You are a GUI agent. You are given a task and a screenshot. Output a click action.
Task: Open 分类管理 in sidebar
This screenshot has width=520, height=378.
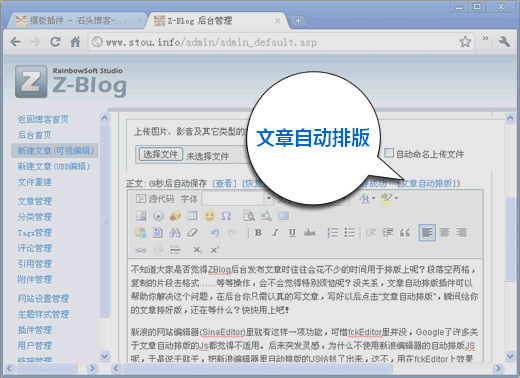coord(35,217)
